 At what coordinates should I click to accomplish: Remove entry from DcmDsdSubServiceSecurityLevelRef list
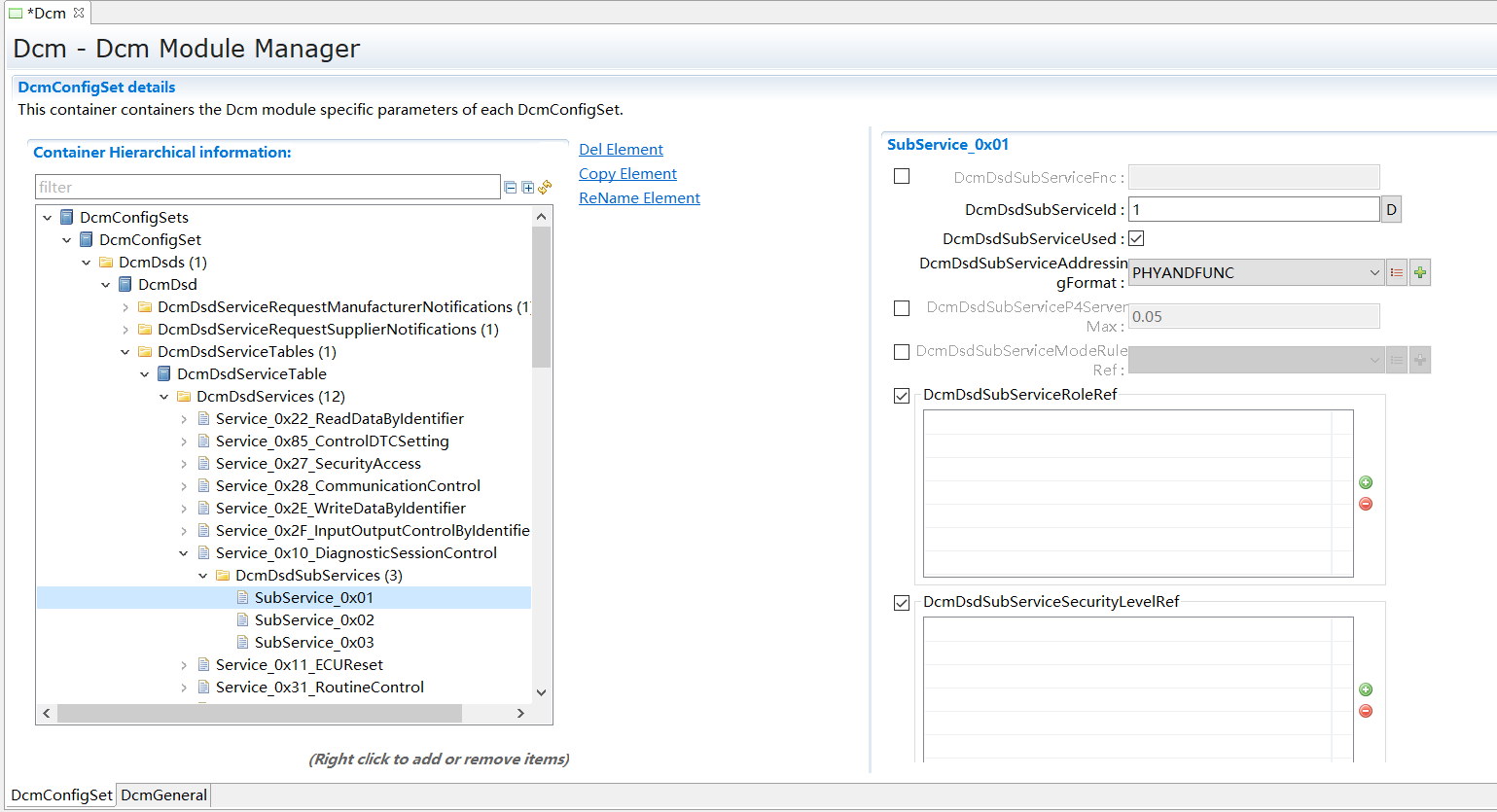1366,711
